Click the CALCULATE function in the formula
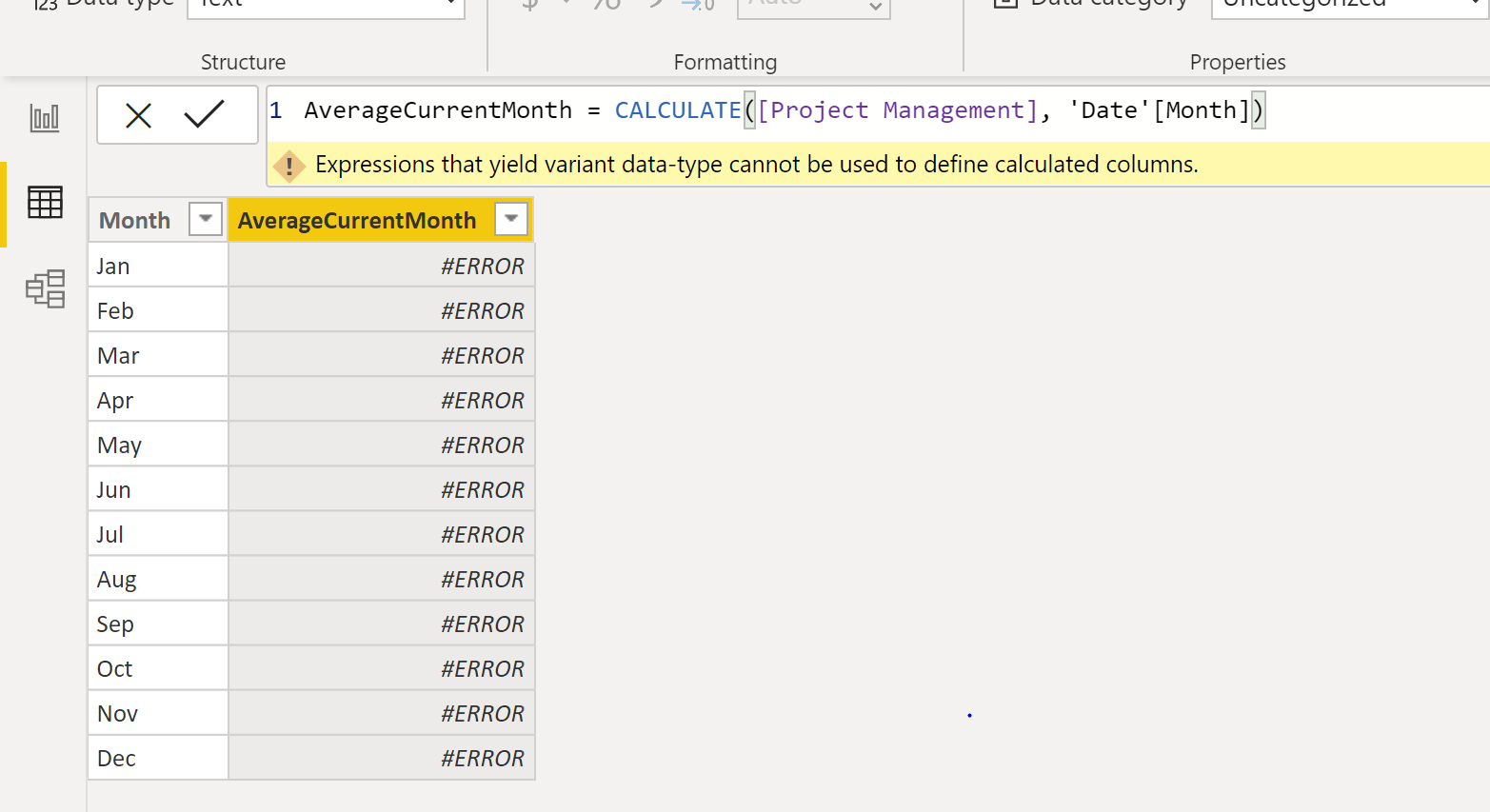The width and height of the screenshot is (1490, 812). [x=678, y=110]
